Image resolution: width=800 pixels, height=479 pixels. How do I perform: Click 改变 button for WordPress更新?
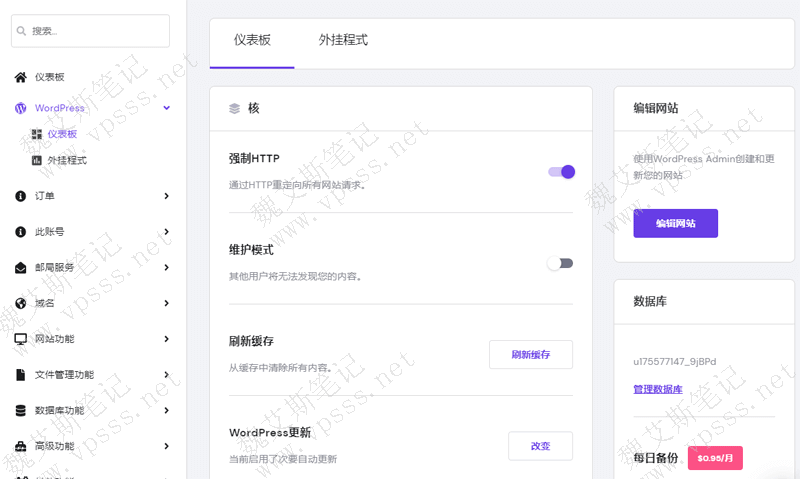540,446
